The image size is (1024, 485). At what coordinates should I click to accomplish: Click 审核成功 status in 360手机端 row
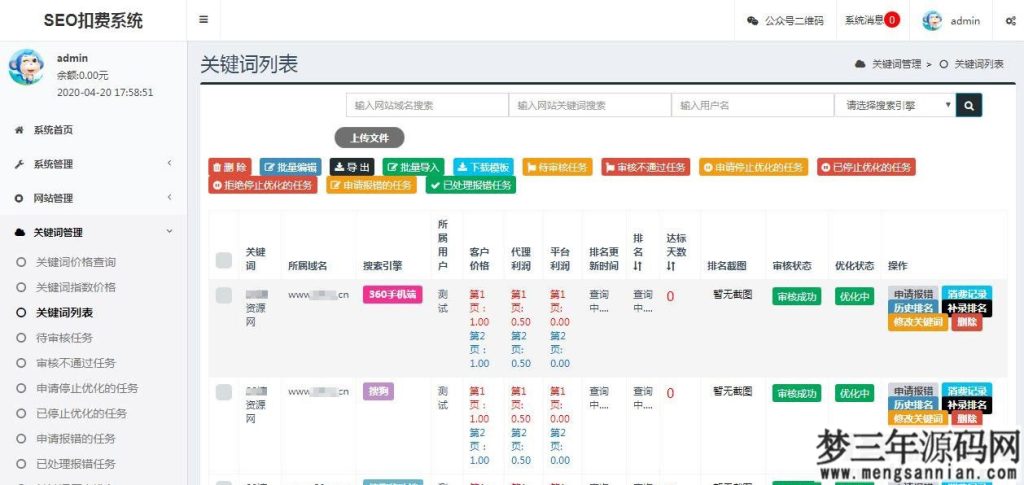(795, 296)
